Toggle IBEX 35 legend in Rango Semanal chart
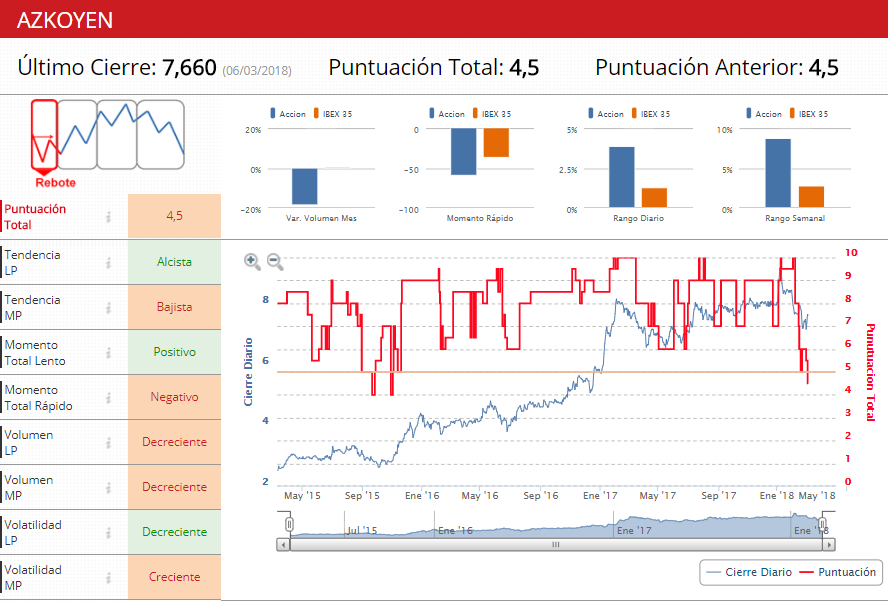889x602 pixels. coord(808,114)
